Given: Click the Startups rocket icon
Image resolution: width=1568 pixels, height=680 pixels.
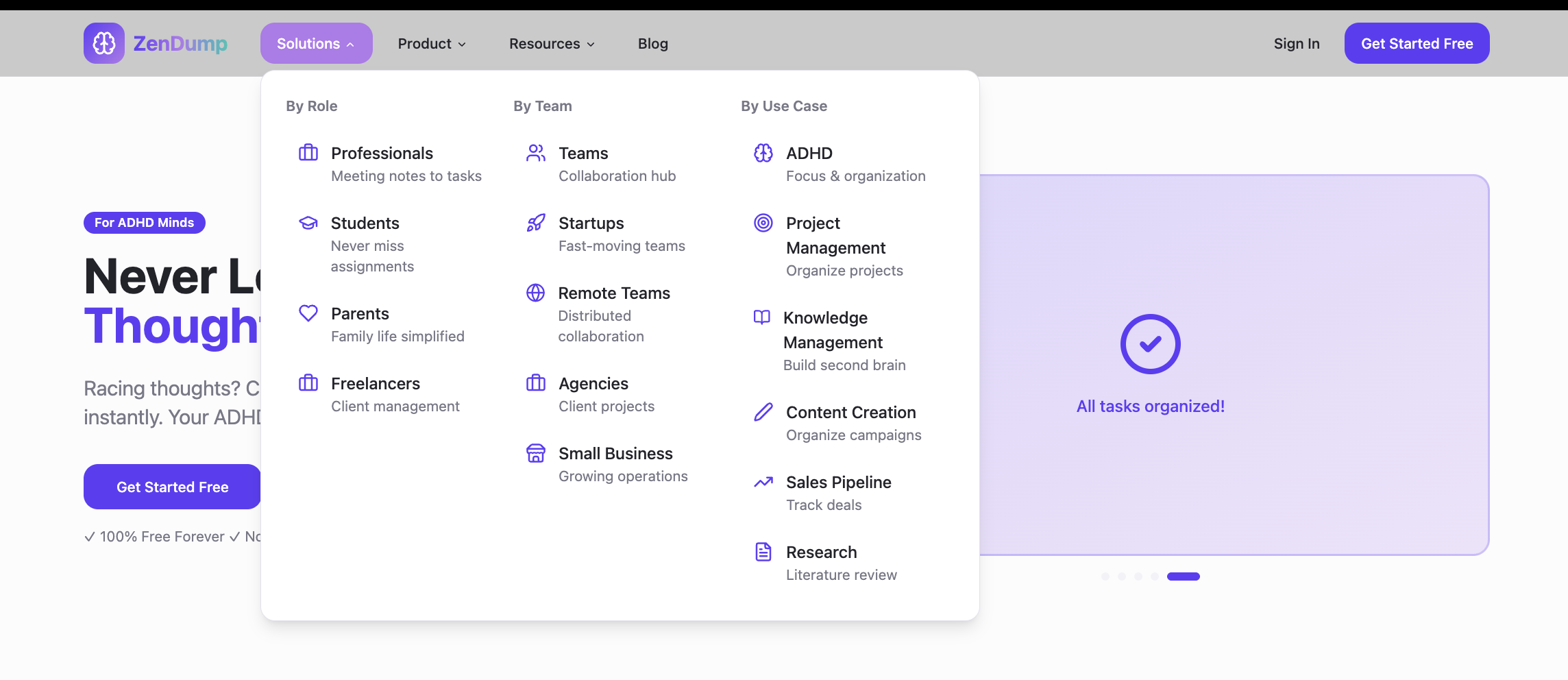Looking at the screenshot, I should (535, 223).
